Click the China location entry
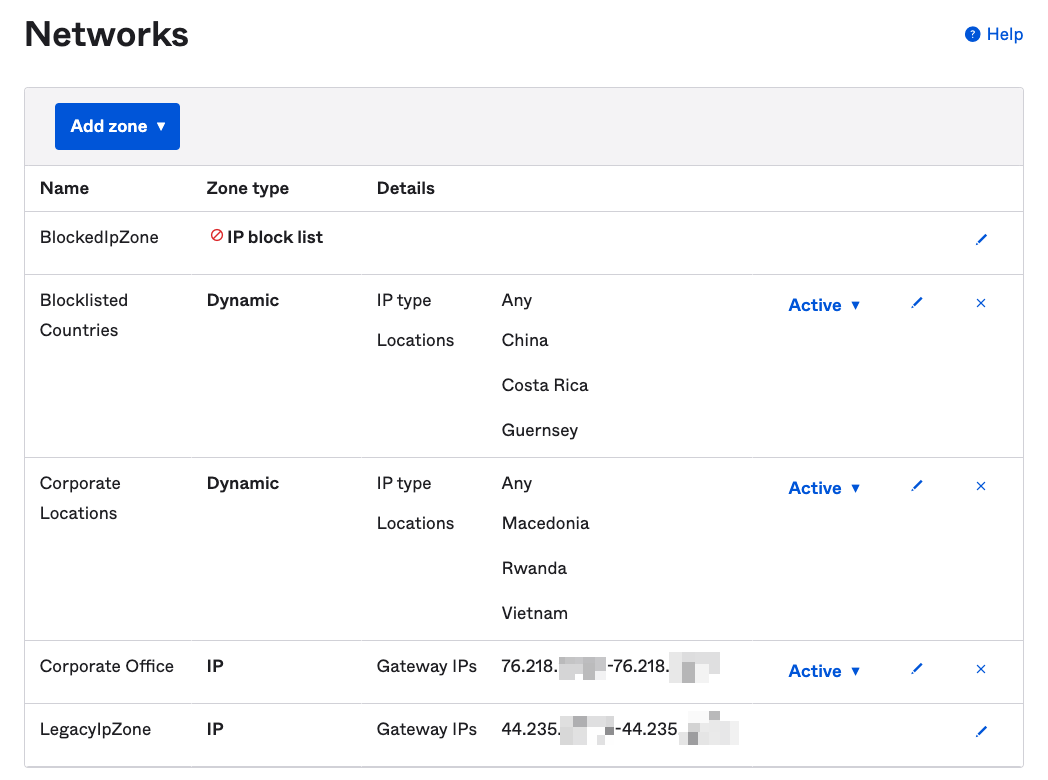 pyautogui.click(x=525, y=340)
